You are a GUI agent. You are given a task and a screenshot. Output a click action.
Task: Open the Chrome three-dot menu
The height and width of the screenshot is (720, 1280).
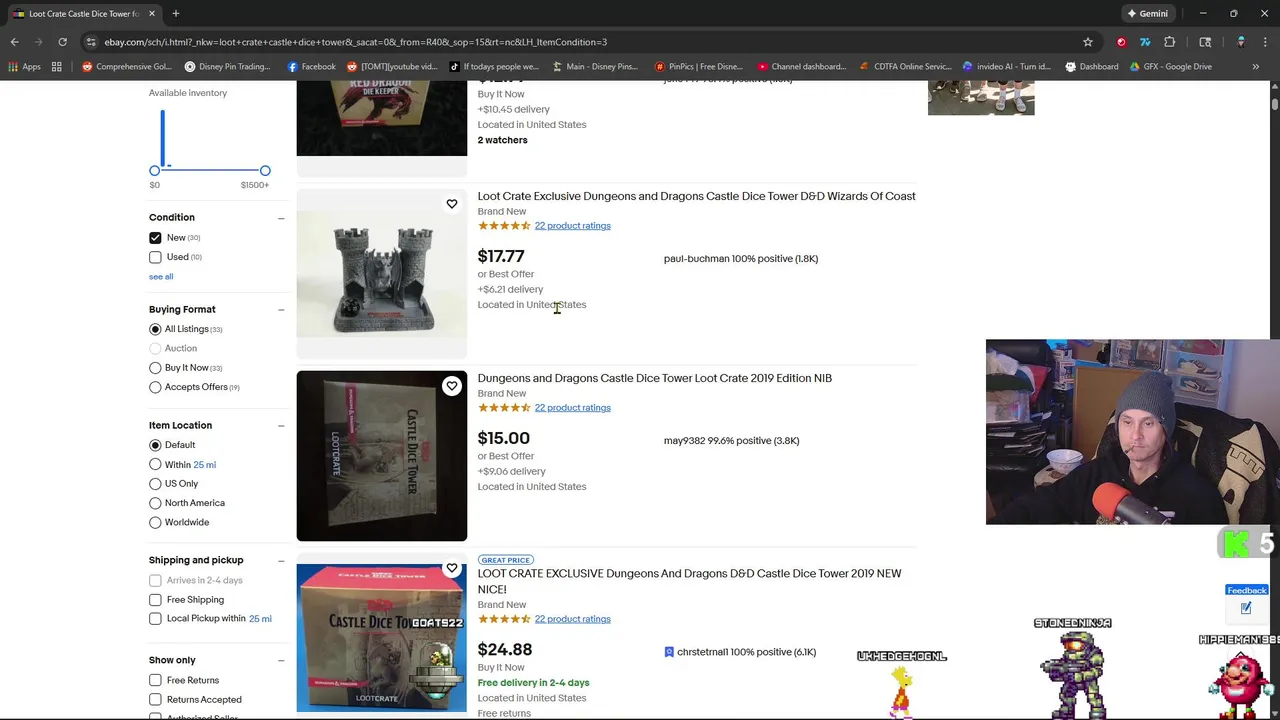[1265, 42]
